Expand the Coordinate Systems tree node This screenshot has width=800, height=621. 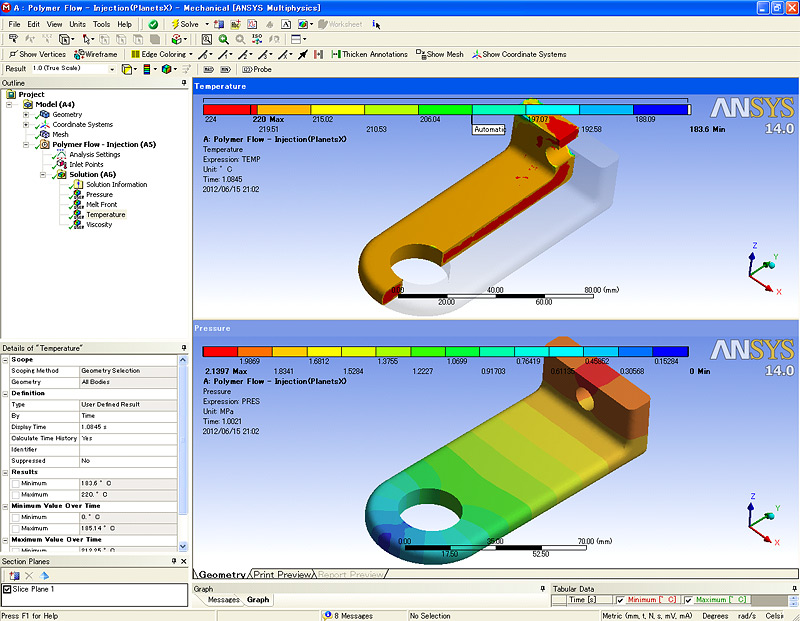click(x=26, y=125)
